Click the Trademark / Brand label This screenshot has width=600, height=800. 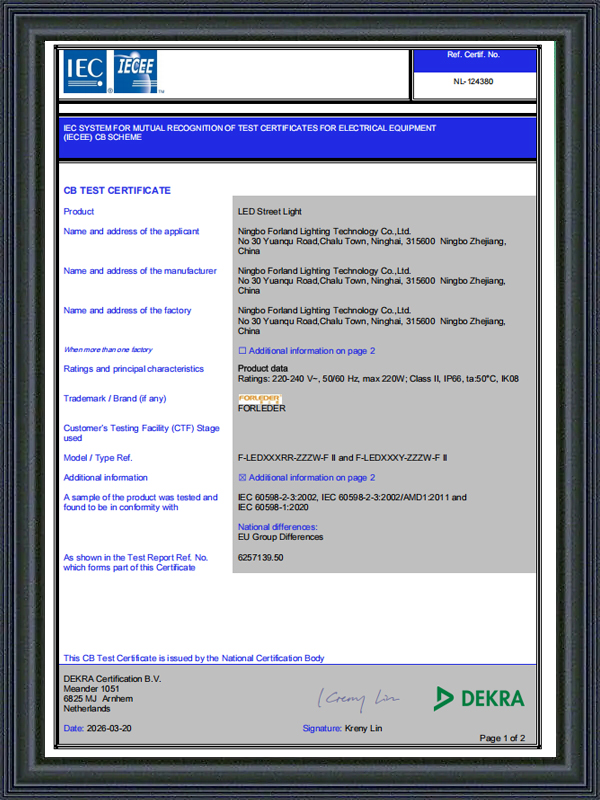point(115,398)
